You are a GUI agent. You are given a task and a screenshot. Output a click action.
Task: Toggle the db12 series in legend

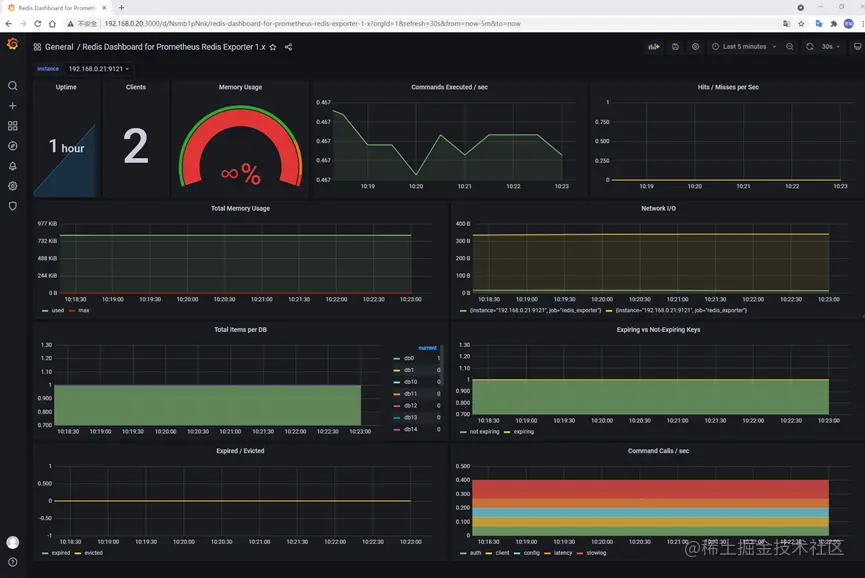click(x=410, y=405)
